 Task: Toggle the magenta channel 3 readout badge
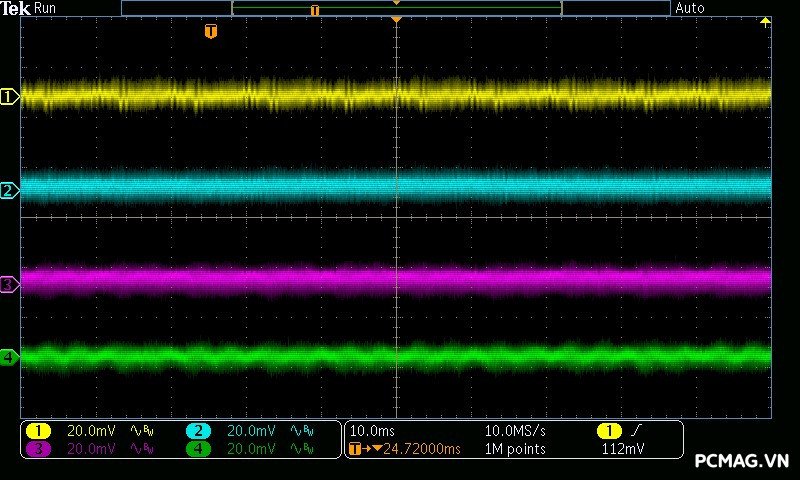[38, 449]
